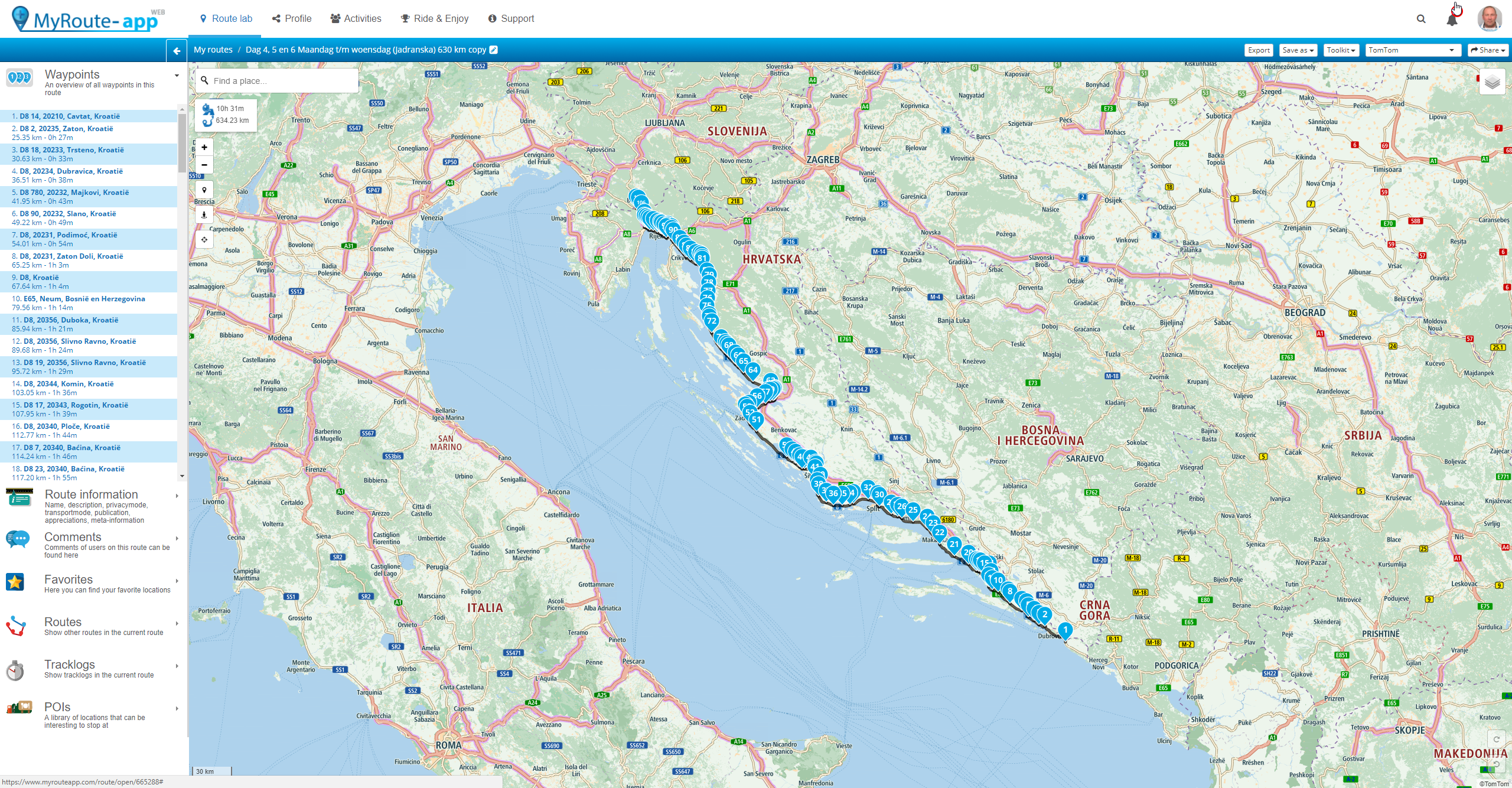Go to Ride & Enjoy tab

click(x=434, y=19)
